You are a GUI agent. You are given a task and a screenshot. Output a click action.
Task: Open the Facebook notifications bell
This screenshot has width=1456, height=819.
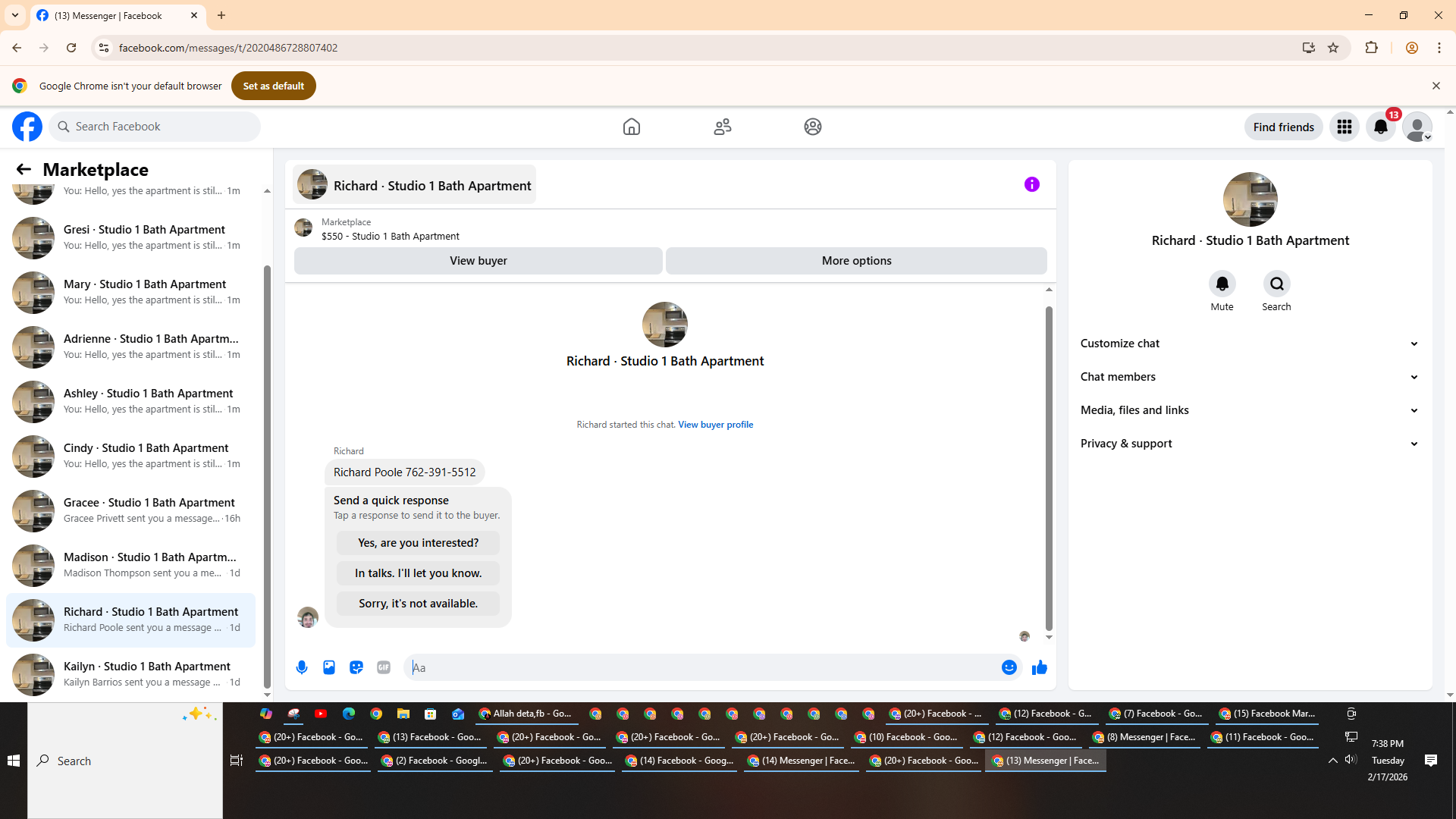pos(1380,127)
